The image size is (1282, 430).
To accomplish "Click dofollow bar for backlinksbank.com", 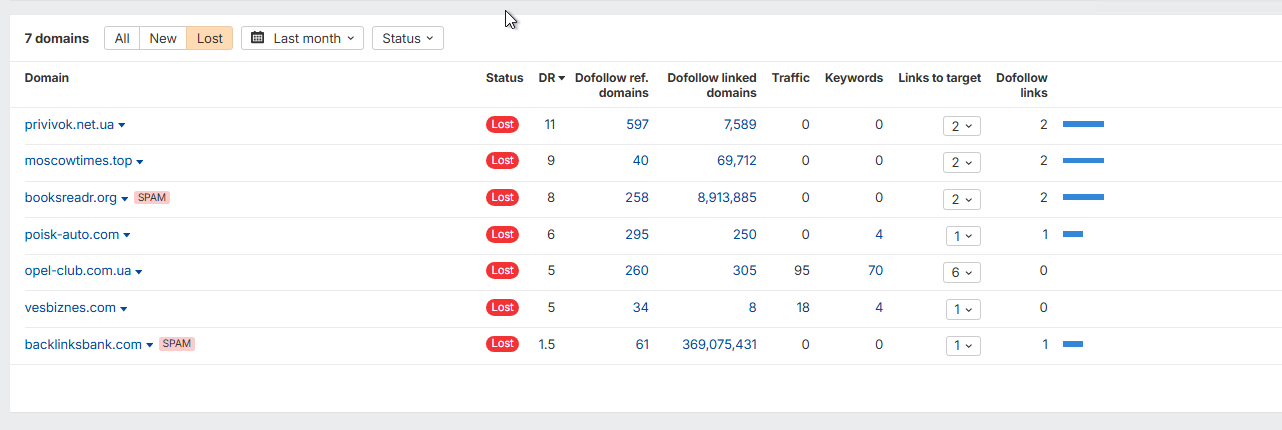I will 1073,344.
